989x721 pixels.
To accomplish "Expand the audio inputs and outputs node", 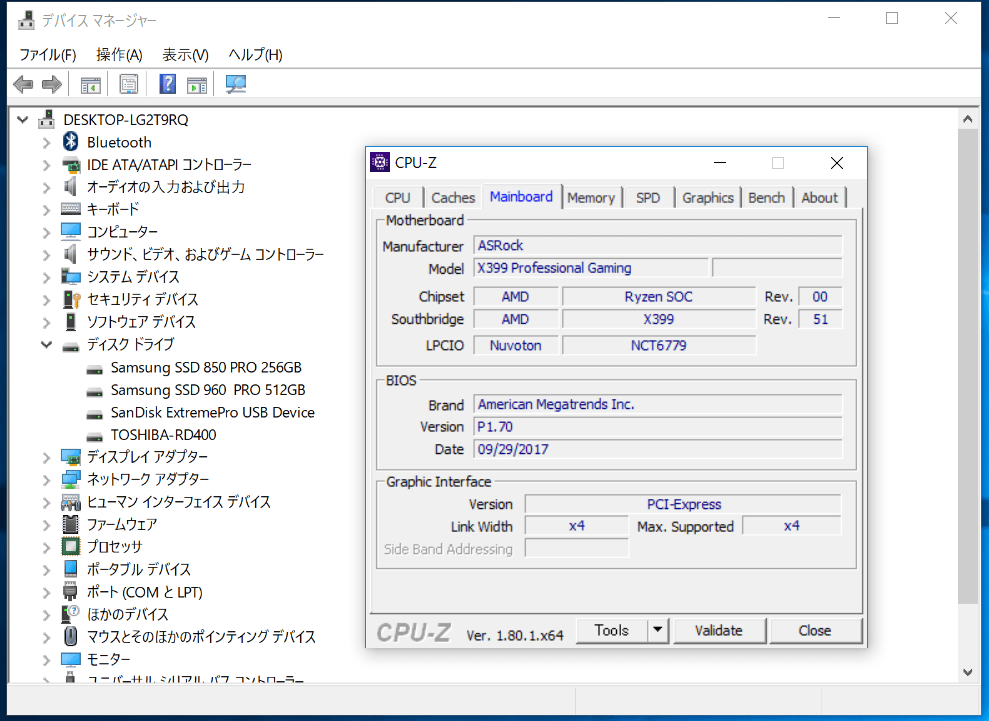I will [x=46, y=187].
